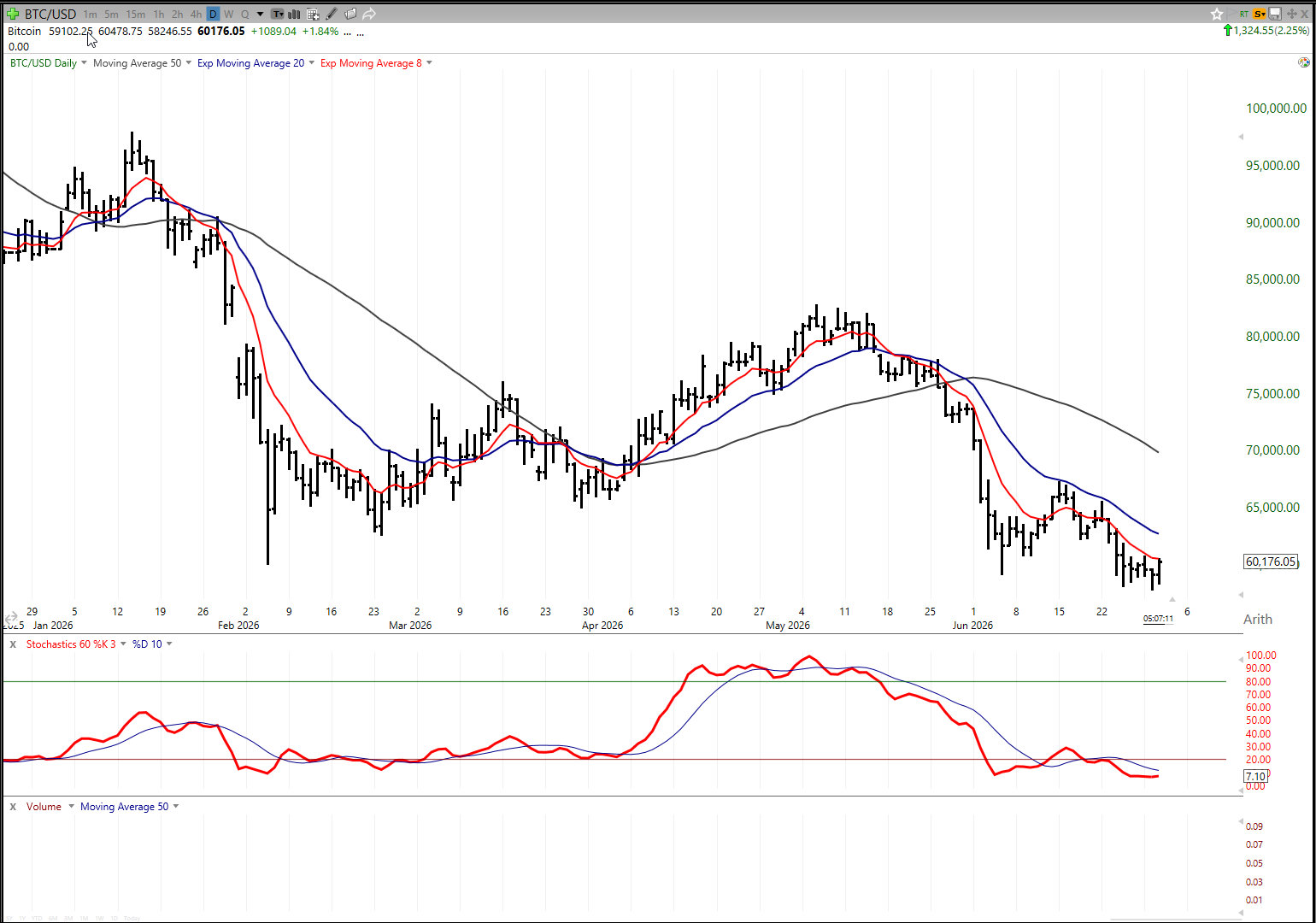This screenshot has height=923, width=1316.
Task: Click the Arith scale label
Action: pos(1257,619)
